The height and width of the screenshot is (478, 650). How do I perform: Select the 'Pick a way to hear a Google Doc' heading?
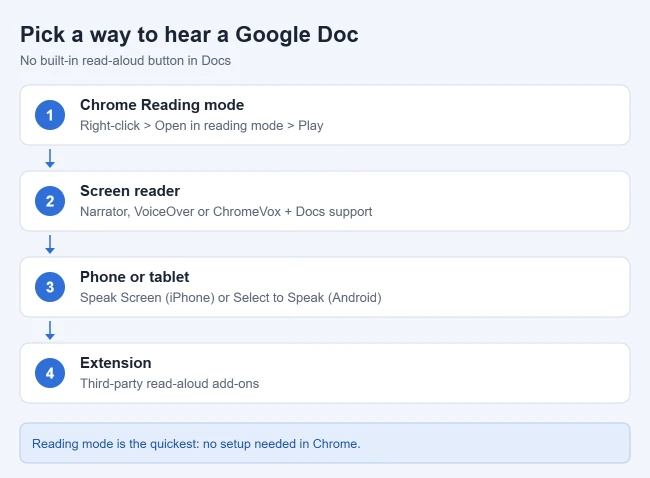(x=189, y=35)
